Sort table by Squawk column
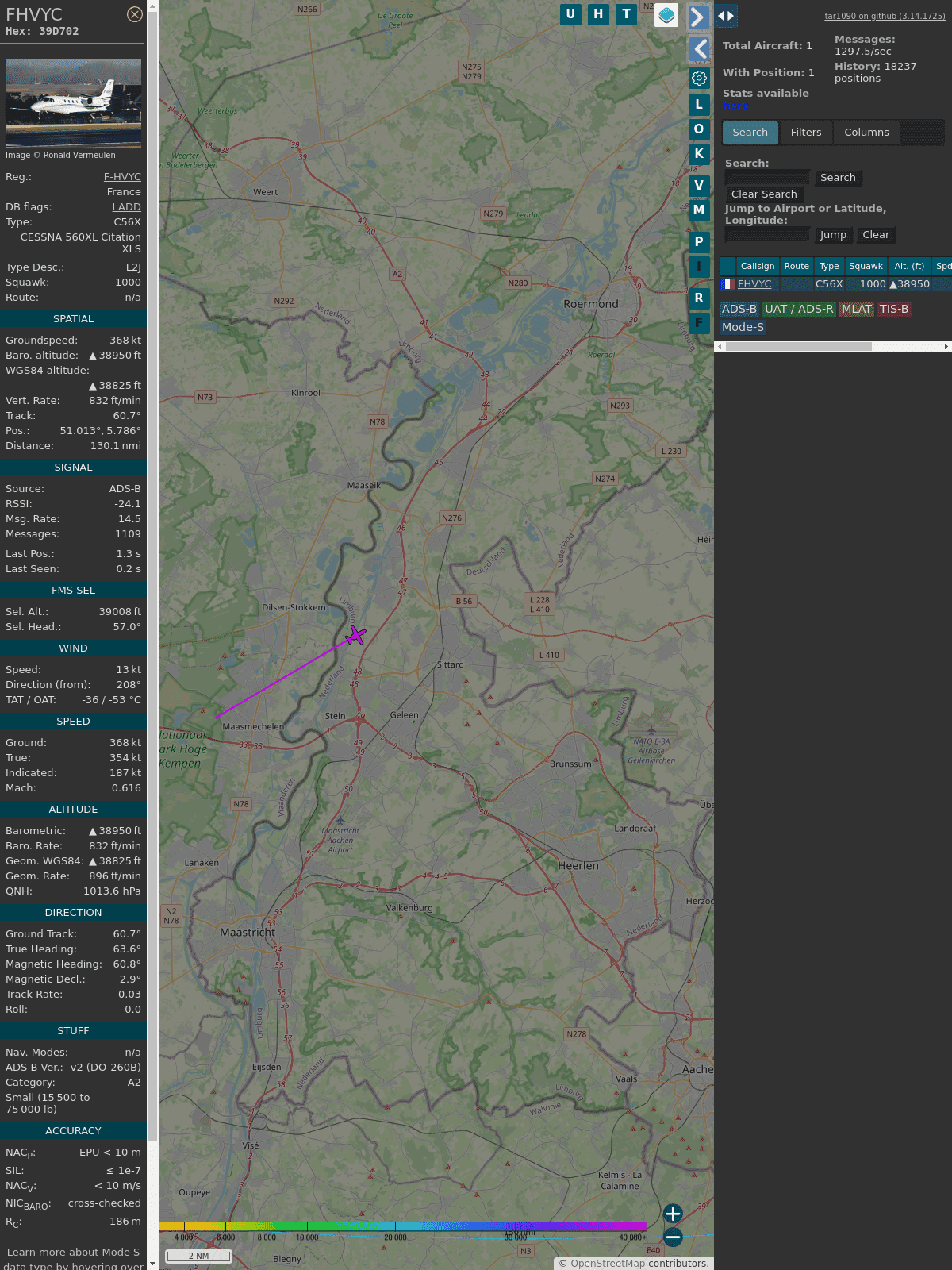The width and height of the screenshot is (952, 1270). (x=866, y=267)
